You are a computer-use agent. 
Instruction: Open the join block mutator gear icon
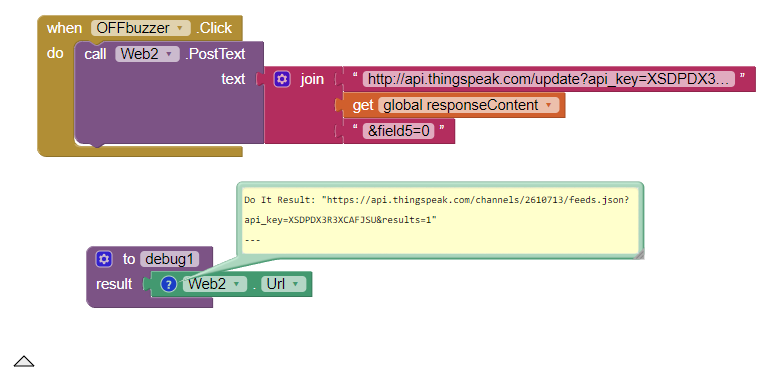click(x=282, y=79)
